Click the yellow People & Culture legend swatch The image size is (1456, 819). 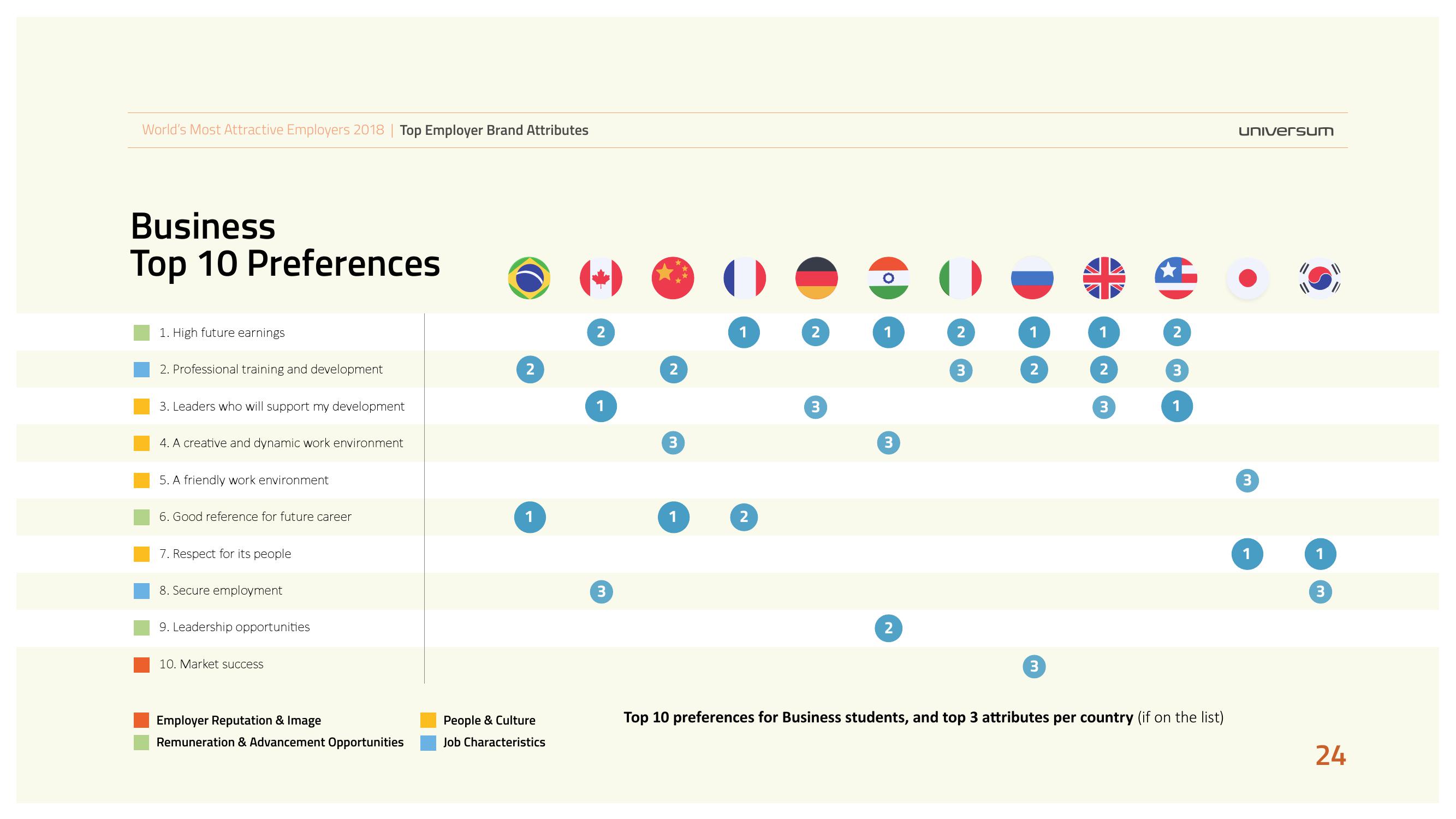pos(429,720)
